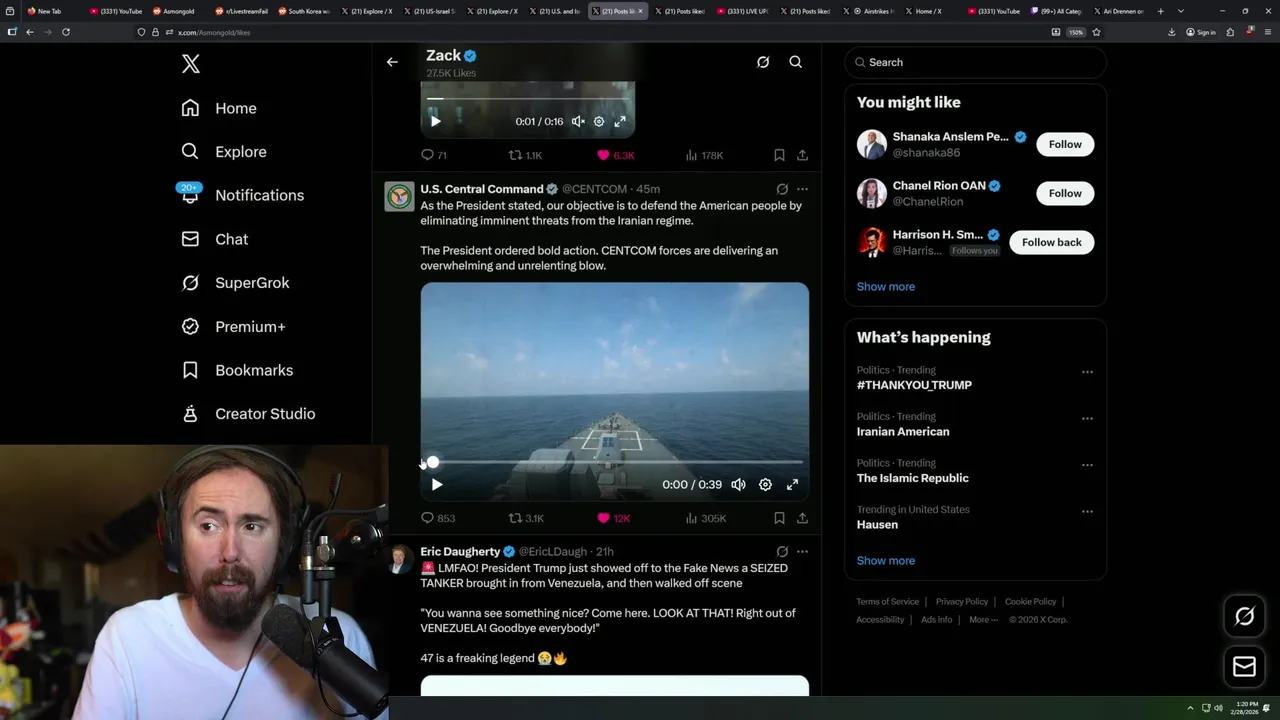This screenshot has width=1280, height=720.
Task: Bookmark the post with 178K views
Action: click(x=779, y=155)
